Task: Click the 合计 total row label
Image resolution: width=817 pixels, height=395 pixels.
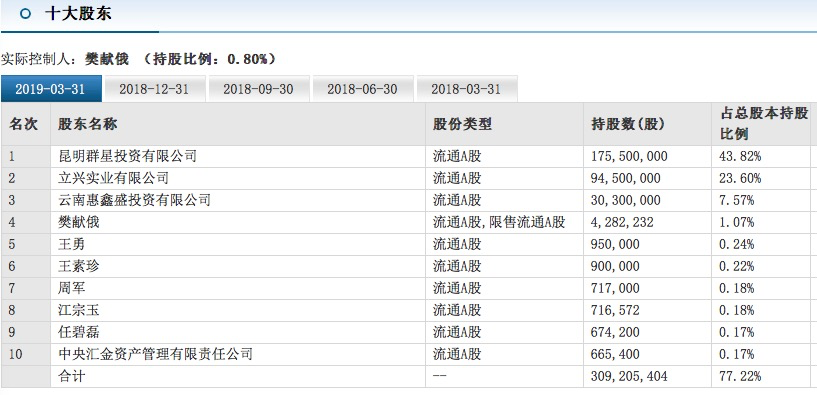Action: [x=71, y=376]
